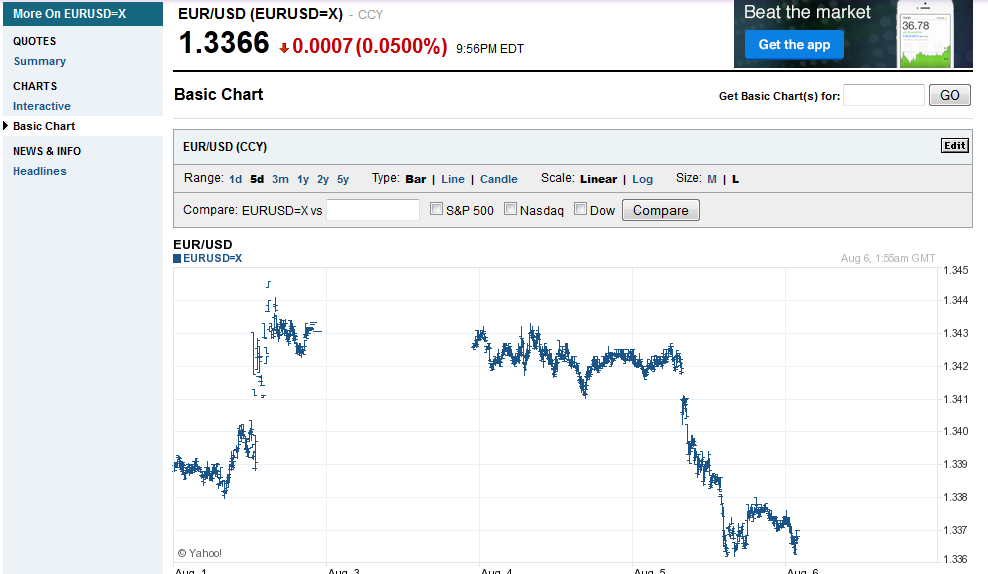Click the Get Basic Chart symbol input

click(883, 95)
